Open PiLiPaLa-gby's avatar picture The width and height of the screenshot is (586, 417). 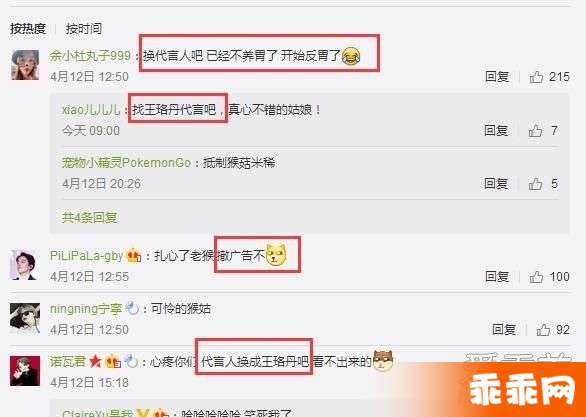[x=25, y=265]
